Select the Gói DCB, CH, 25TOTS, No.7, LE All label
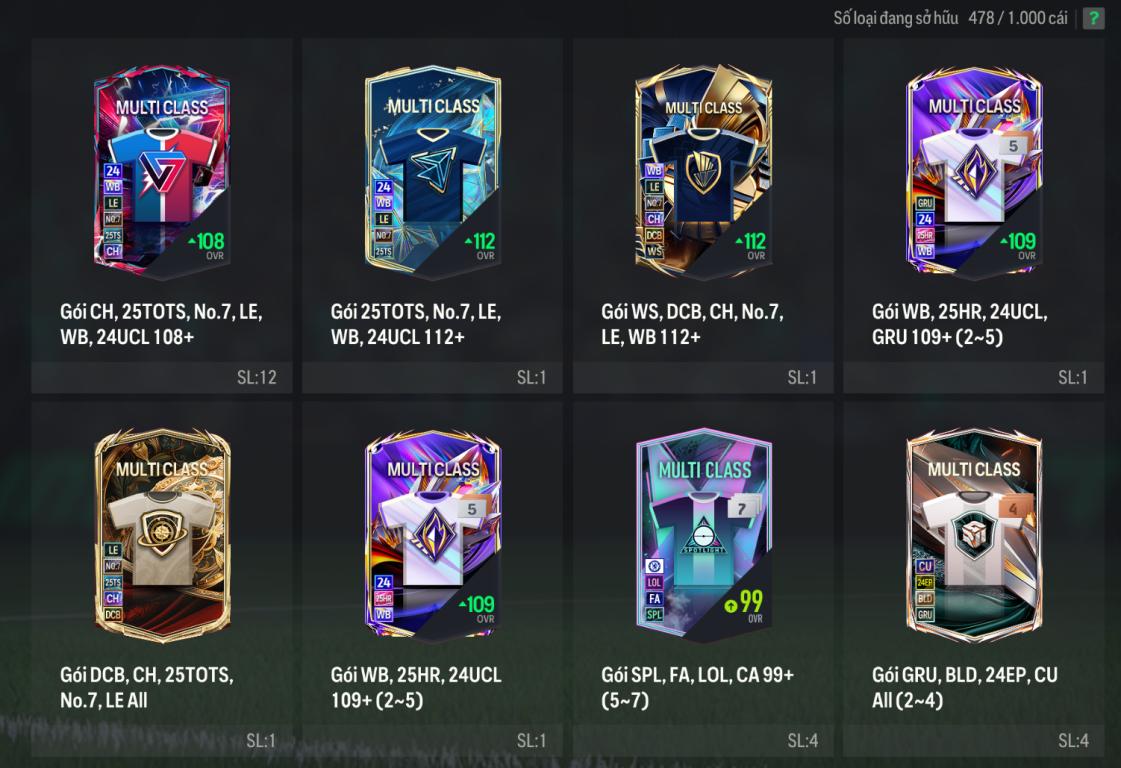 coord(147,687)
